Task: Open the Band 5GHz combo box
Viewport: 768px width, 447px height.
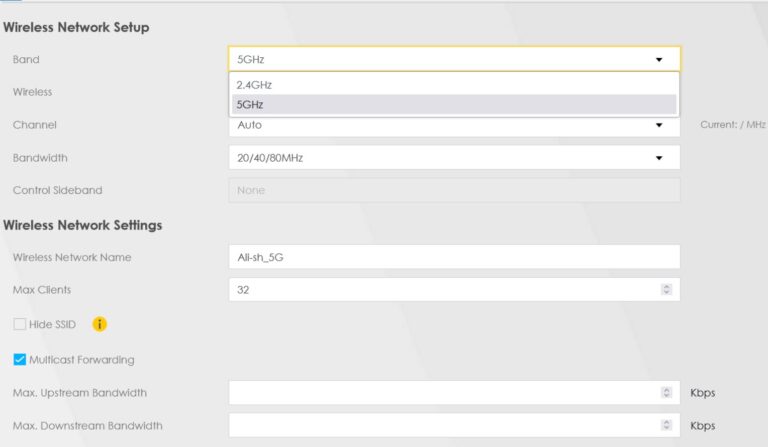Action: click(x=454, y=59)
